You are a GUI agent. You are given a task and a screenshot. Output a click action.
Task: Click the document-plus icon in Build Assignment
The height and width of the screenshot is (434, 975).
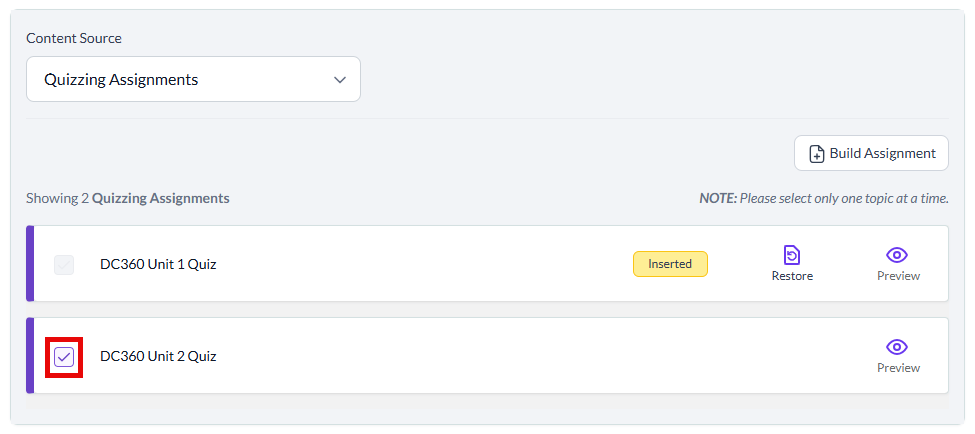coord(817,154)
